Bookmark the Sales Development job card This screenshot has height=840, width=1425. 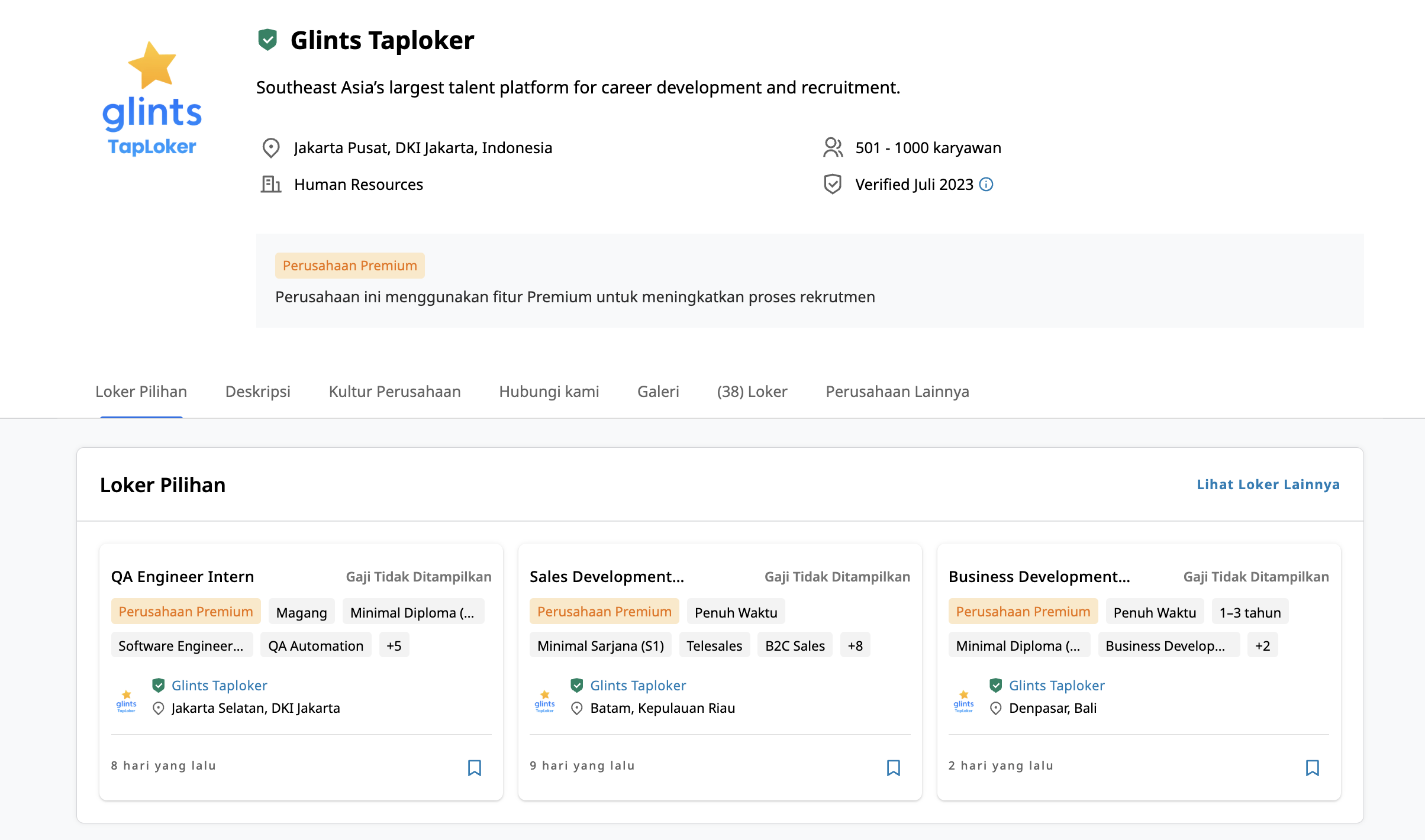[893, 767]
